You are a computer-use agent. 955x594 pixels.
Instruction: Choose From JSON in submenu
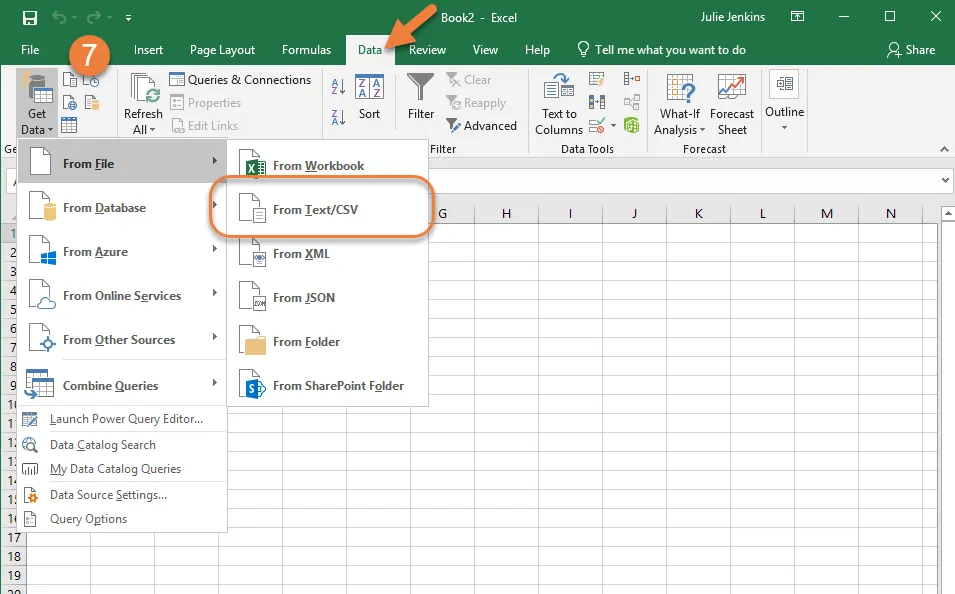coord(328,297)
